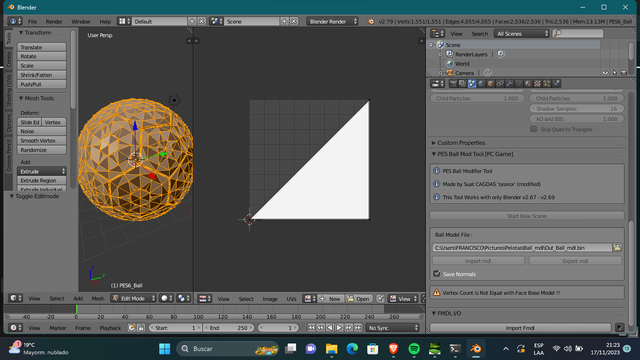Open the Help menu
This screenshot has height=360, width=640.
(x=105, y=22)
